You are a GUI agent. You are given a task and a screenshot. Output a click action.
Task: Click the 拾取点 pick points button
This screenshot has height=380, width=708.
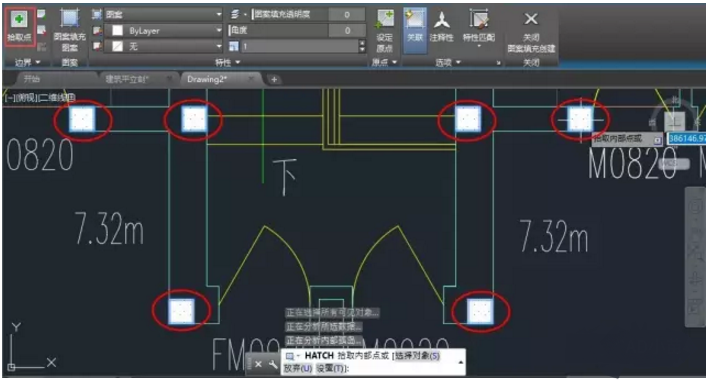(x=19, y=26)
